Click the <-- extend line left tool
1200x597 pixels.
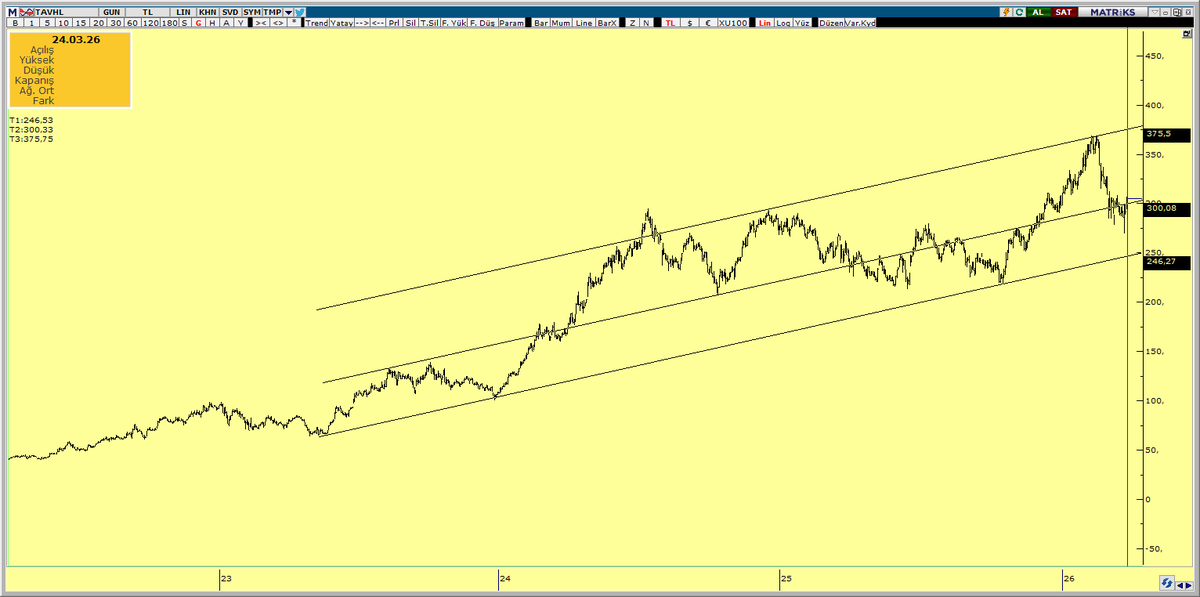click(378, 22)
